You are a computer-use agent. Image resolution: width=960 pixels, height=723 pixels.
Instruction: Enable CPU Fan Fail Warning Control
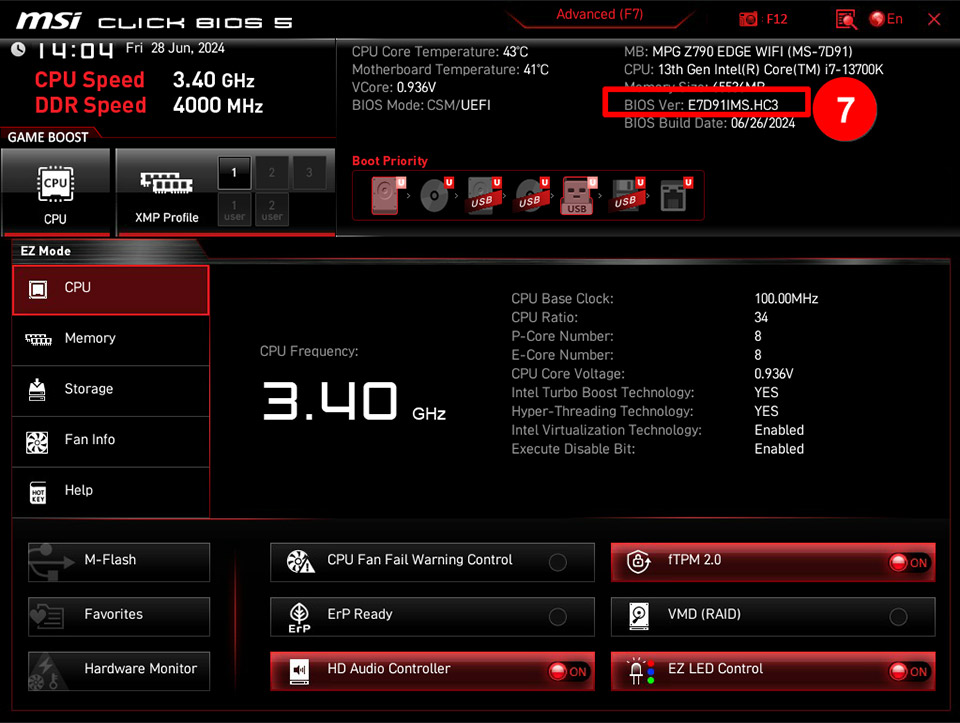pyautogui.click(x=558, y=563)
